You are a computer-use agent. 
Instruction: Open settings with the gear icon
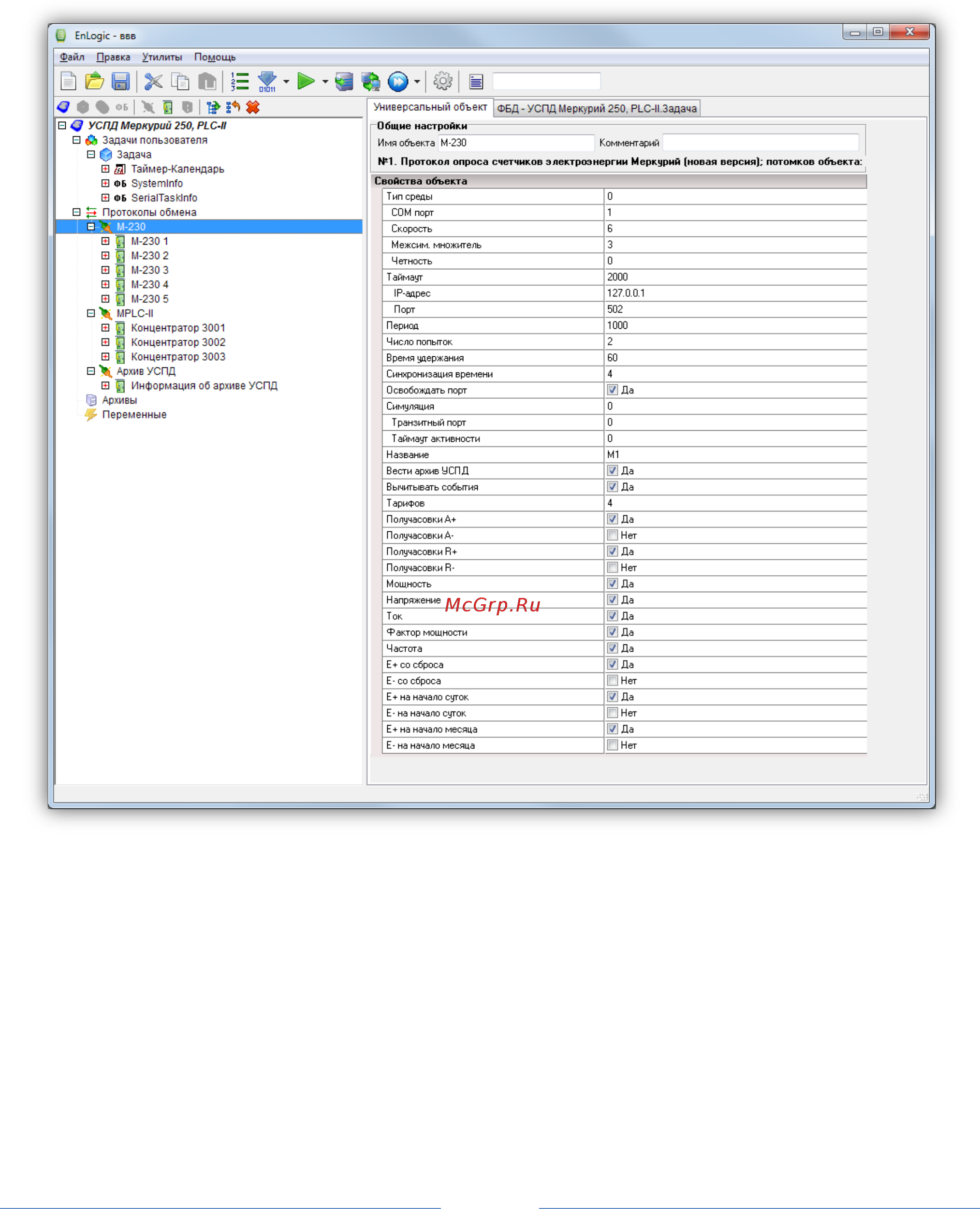[442, 81]
